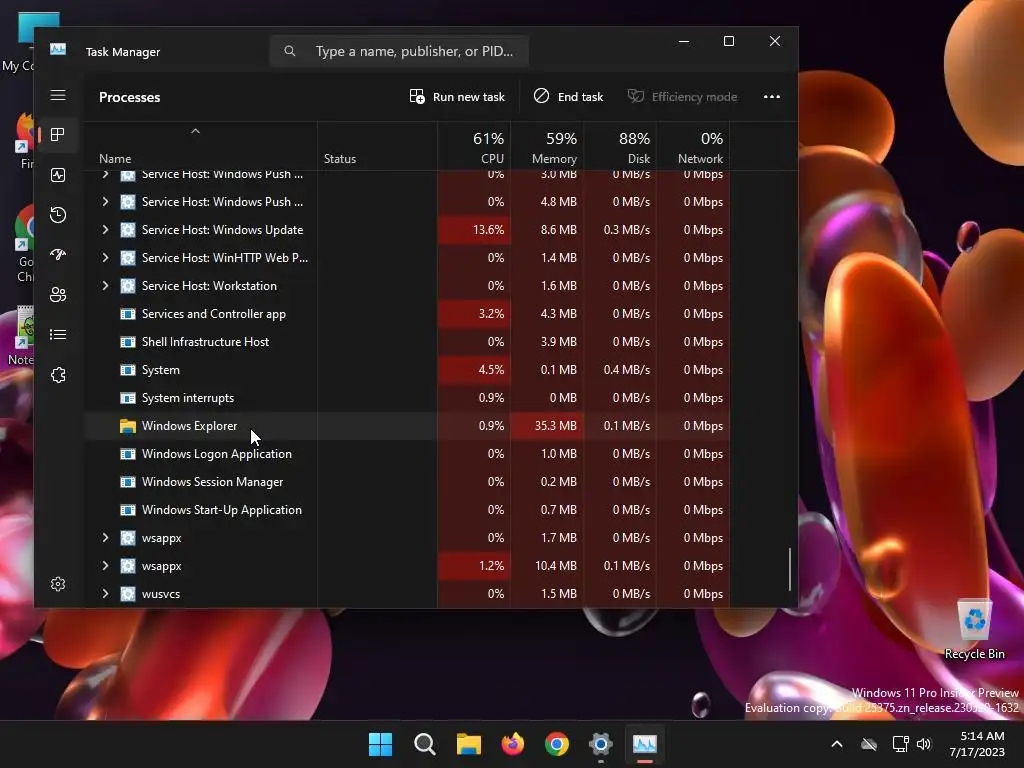Click End task
Viewport: 1024px width, 768px height.
[569, 97]
